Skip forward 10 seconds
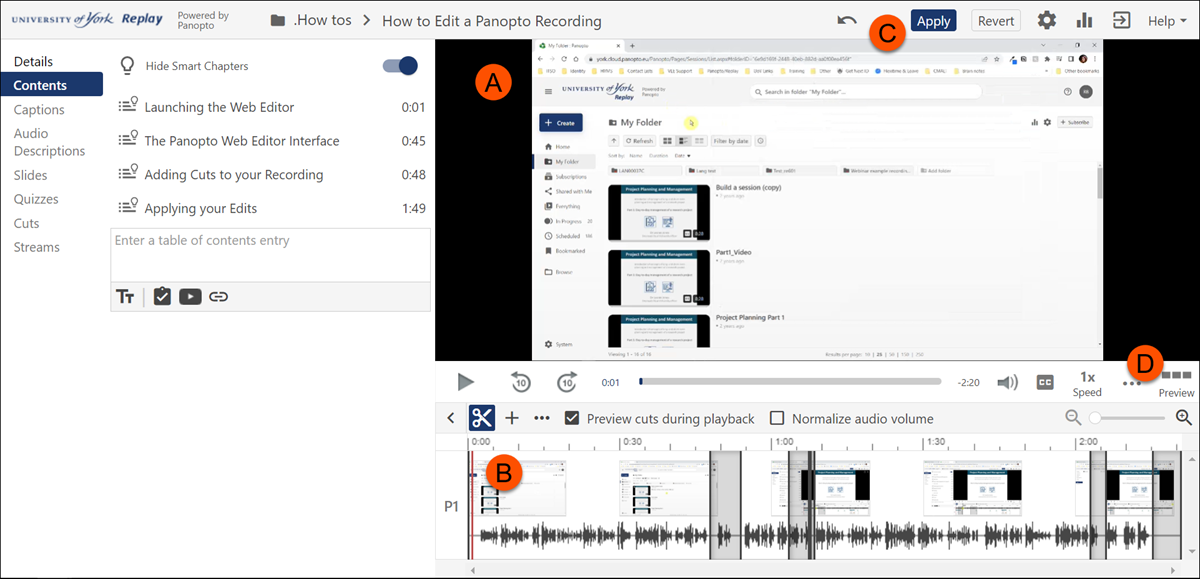Viewport: 1200px width, 579px height. click(x=568, y=382)
